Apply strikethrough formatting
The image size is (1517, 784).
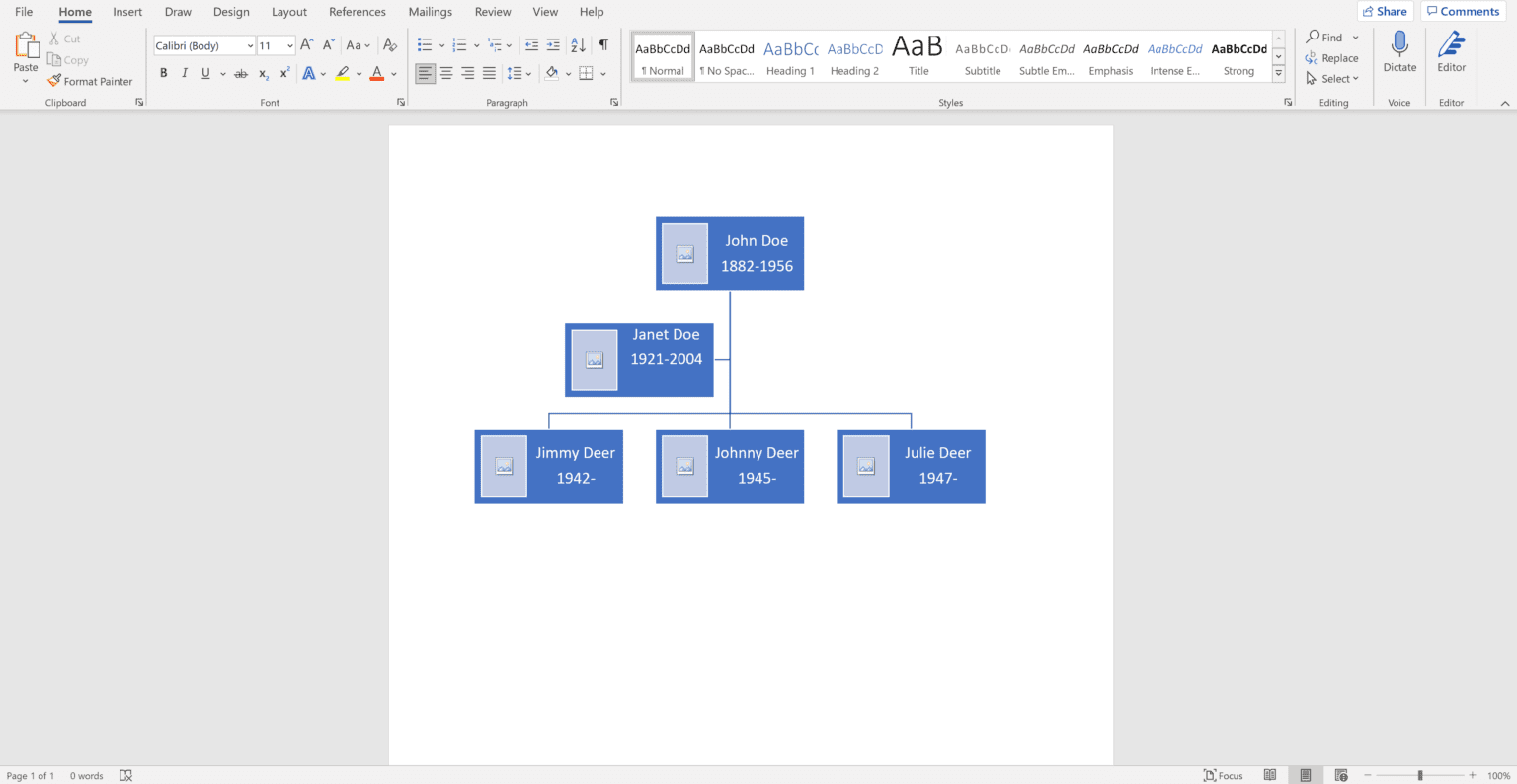tap(240, 73)
